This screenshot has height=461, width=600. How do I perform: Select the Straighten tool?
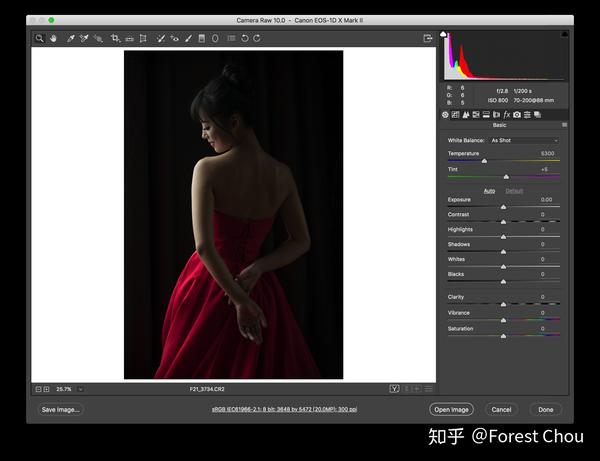pos(129,39)
